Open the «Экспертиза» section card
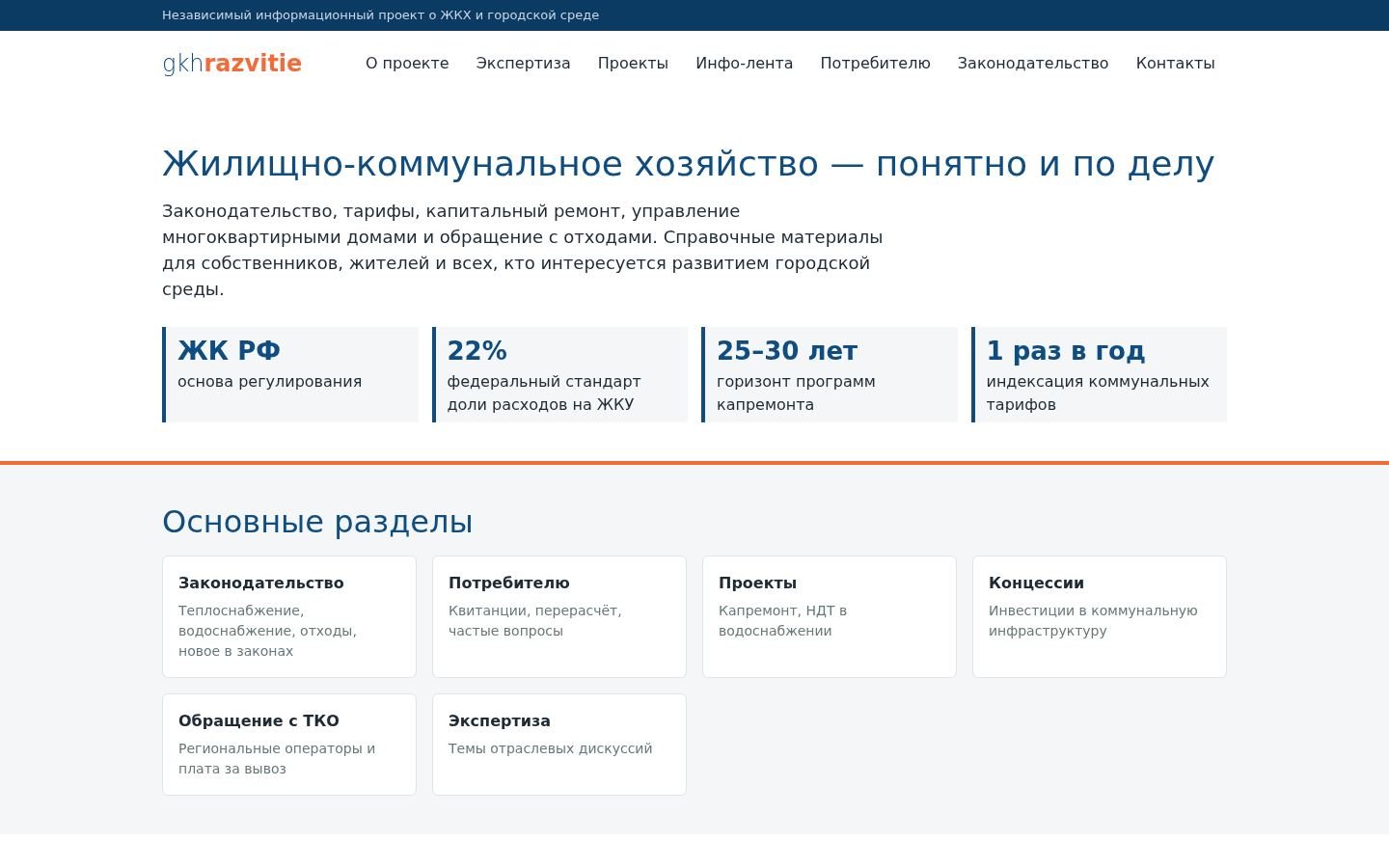The image size is (1389, 868). pos(559,745)
